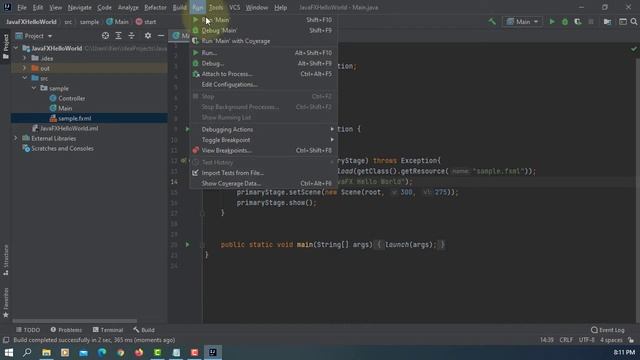The image size is (640, 360).
Task: Click the stop icon in the toolbar
Action: point(591,22)
